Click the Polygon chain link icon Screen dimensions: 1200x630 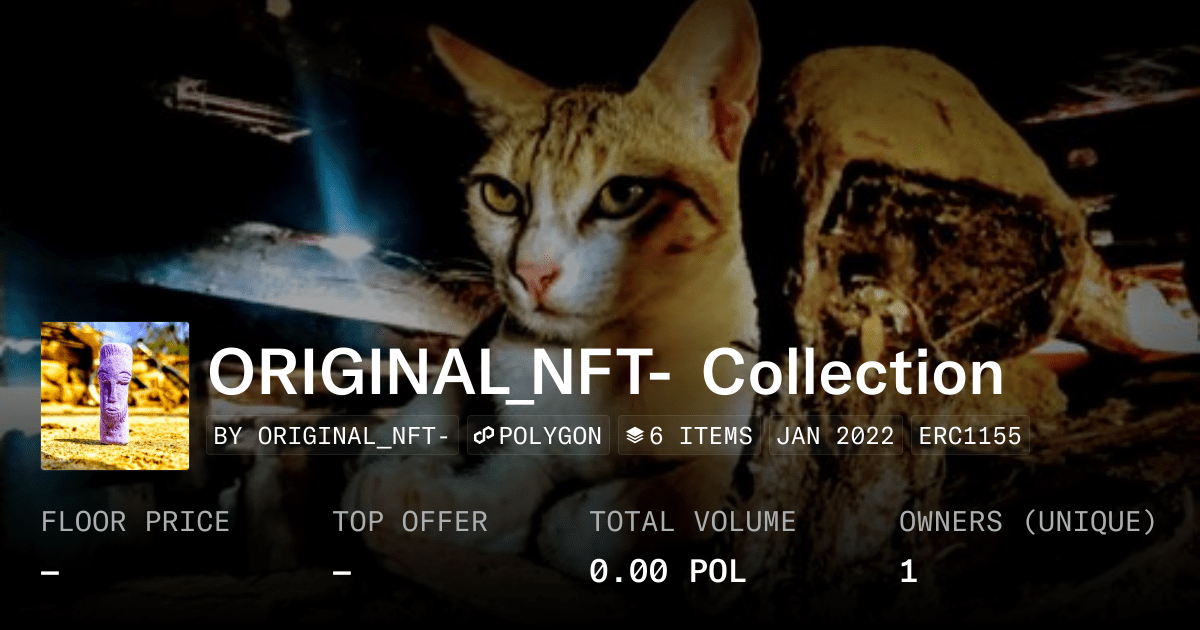484,436
